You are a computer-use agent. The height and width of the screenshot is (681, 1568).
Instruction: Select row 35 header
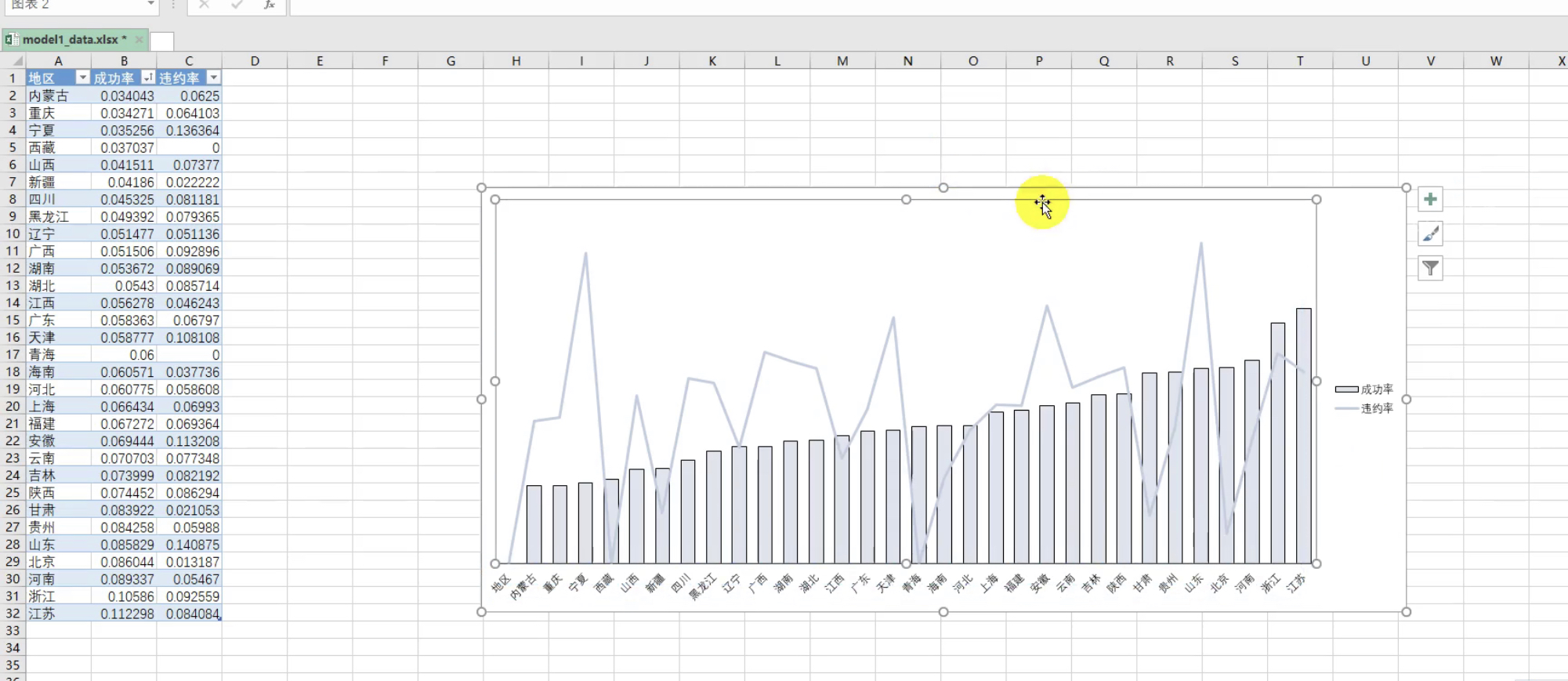(x=13, y=665)
